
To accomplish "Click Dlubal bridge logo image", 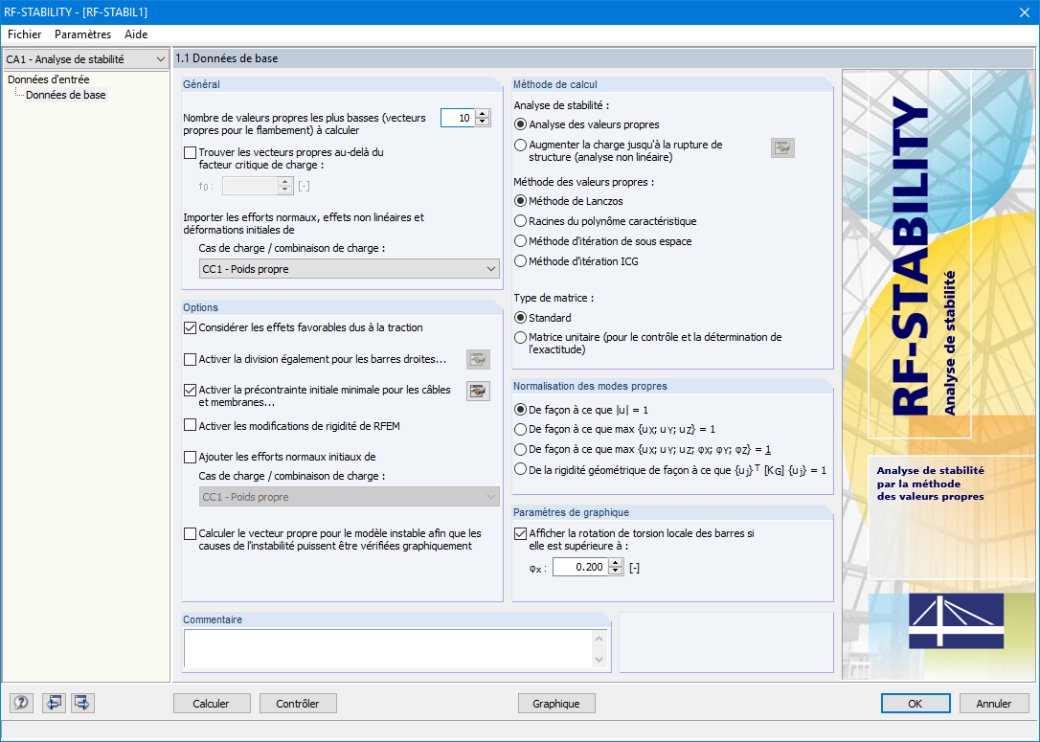I will click(956, 621).
